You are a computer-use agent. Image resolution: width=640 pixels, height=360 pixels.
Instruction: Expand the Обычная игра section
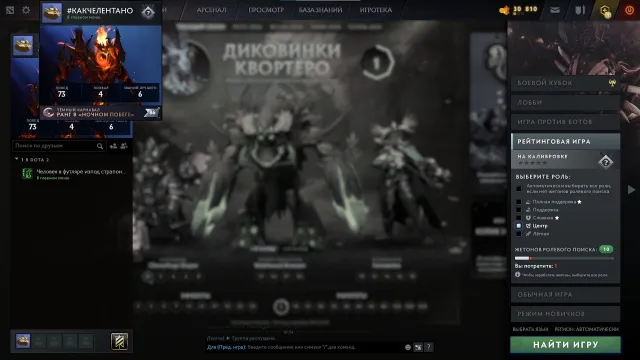565,294
